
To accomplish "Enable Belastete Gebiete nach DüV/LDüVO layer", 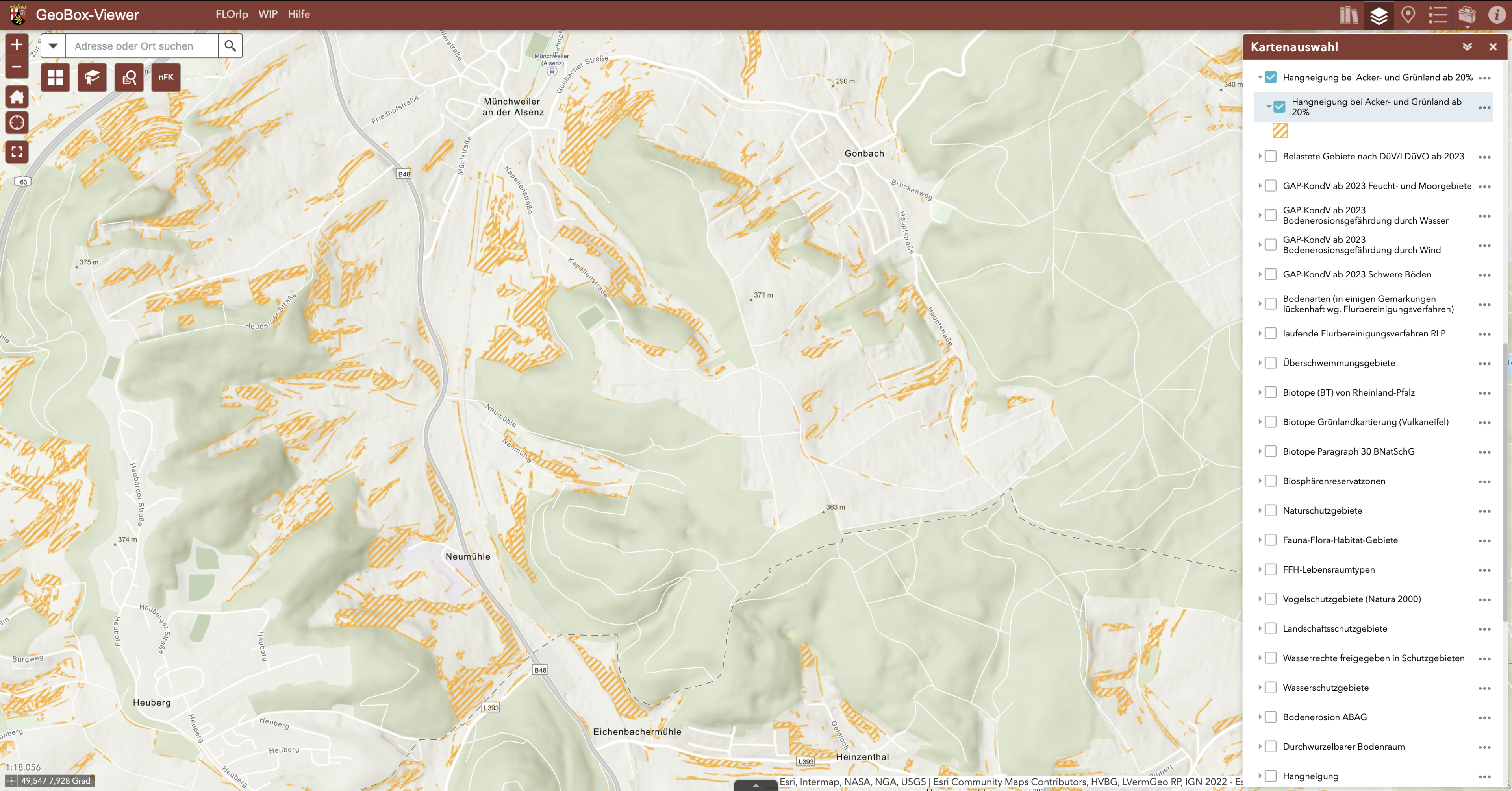I will pyautogui.click(x=1270, y=156).
